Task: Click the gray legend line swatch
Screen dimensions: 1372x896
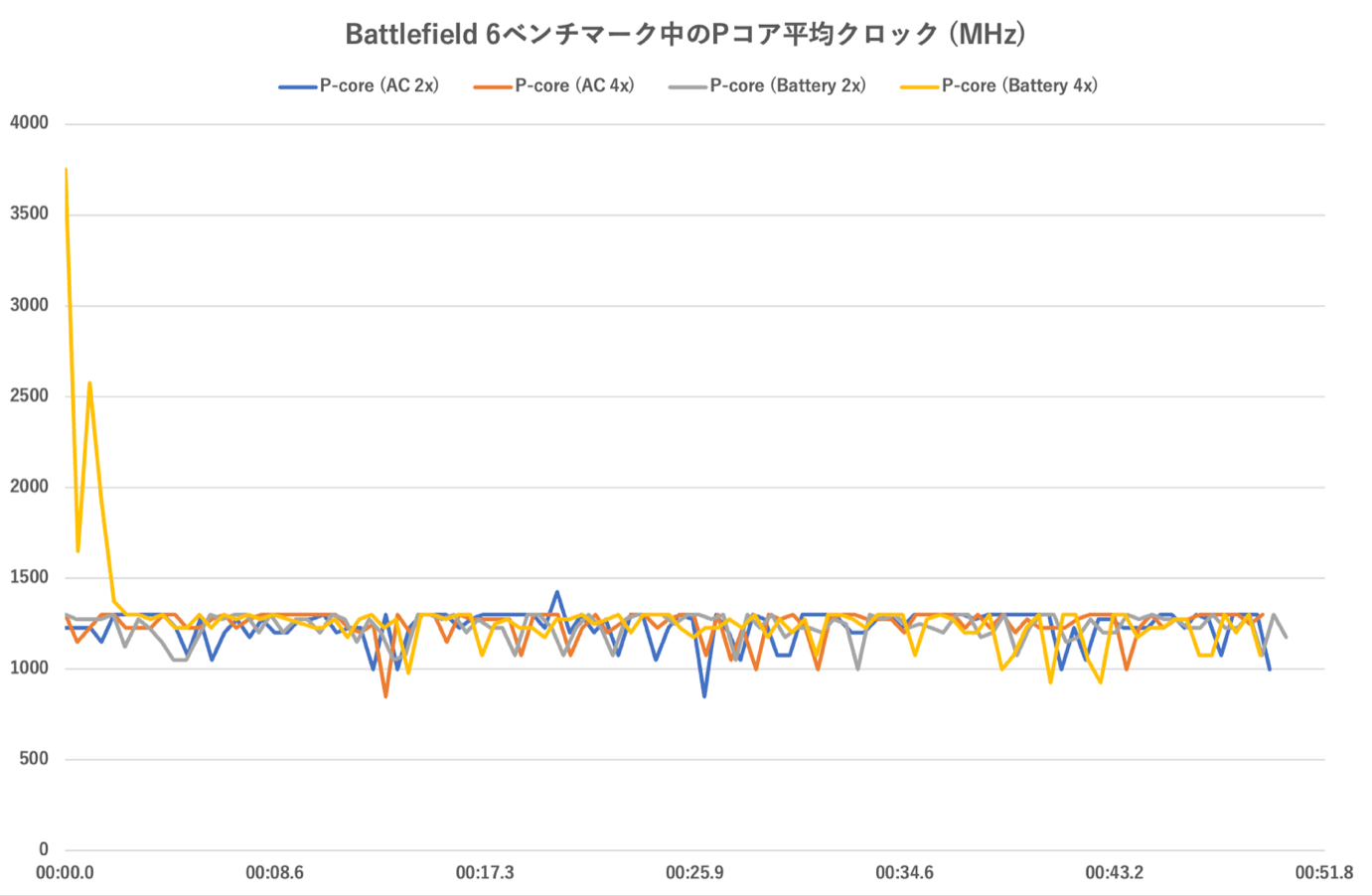Action: click(686, 87)
